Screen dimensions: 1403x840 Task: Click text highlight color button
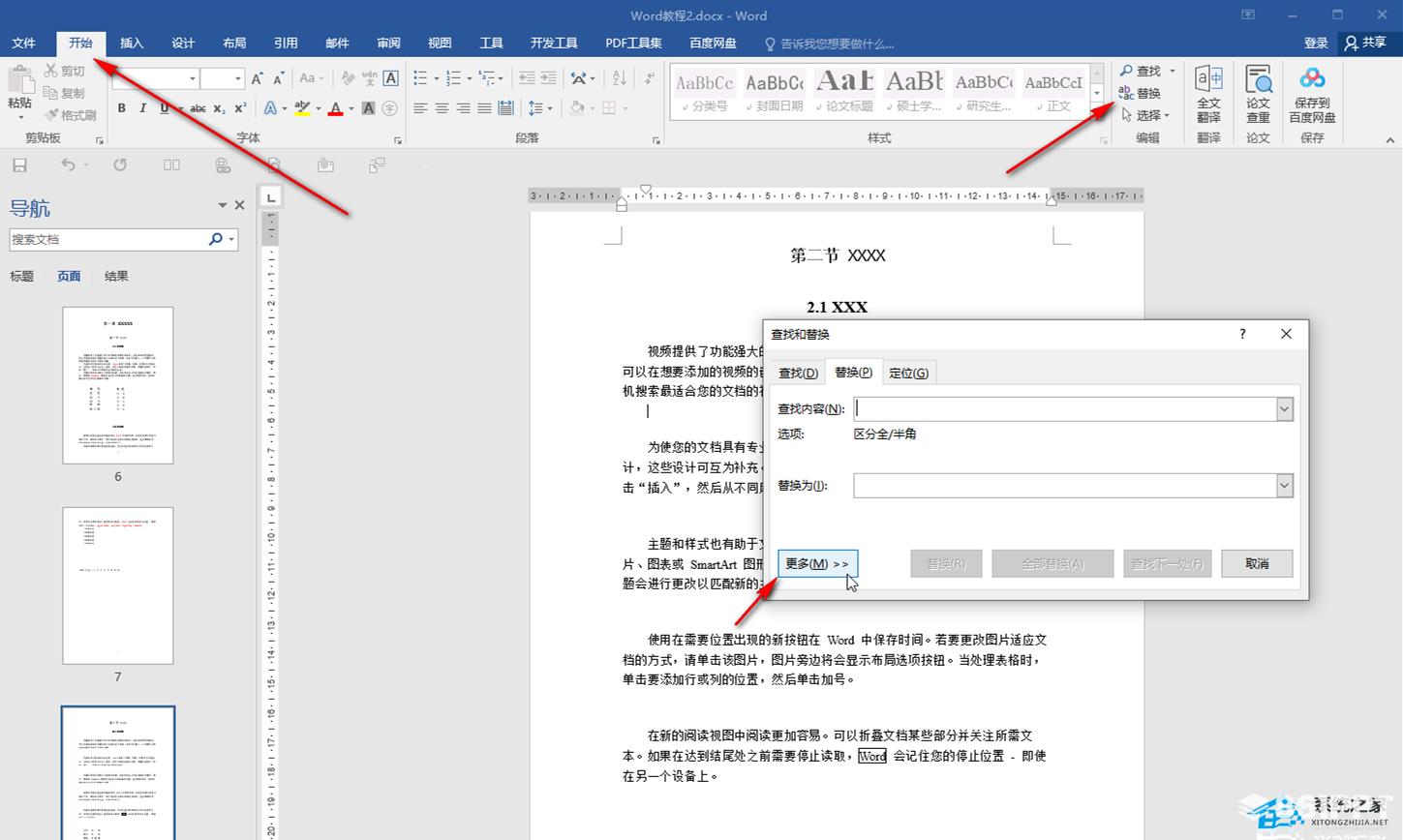(302, 108)
